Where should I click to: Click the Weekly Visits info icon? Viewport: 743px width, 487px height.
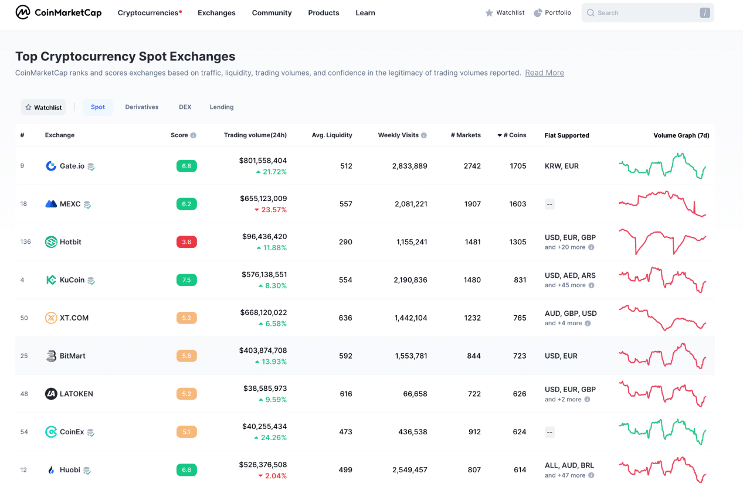pyautogui.click(x=424, y=135)
